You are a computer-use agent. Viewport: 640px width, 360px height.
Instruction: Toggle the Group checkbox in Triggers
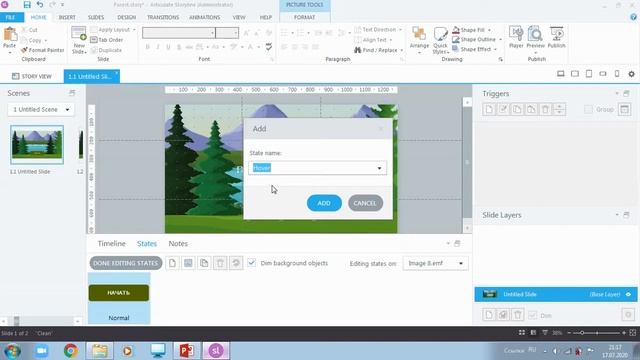tap(588, 109)
